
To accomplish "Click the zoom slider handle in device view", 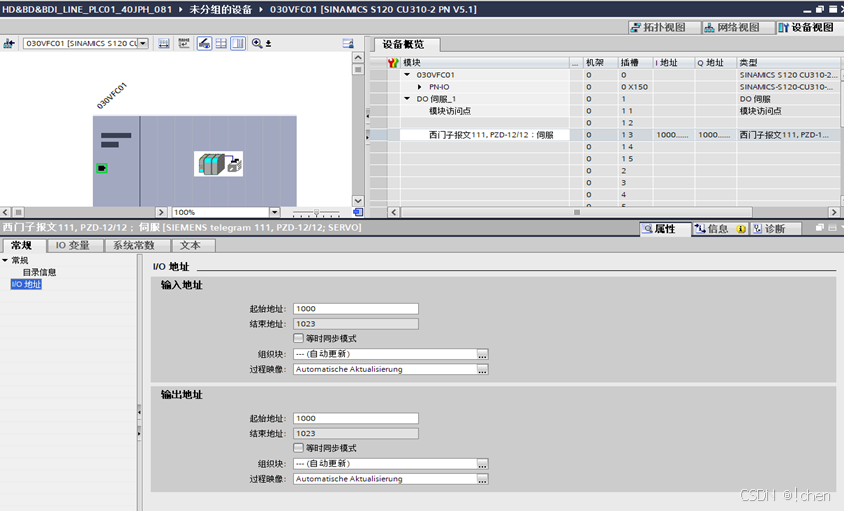I will pyautogui.click(x=316, y=213).
